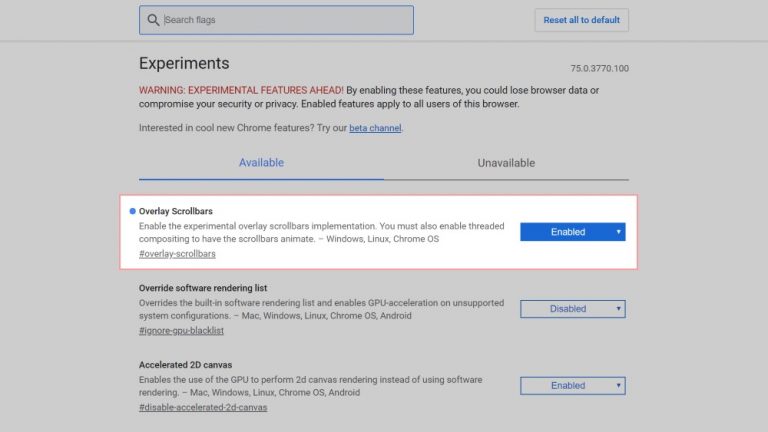Click the search magnifier icon
This screenshot has height=432, width=768.
pyautogui.click(x=153, y=20)
